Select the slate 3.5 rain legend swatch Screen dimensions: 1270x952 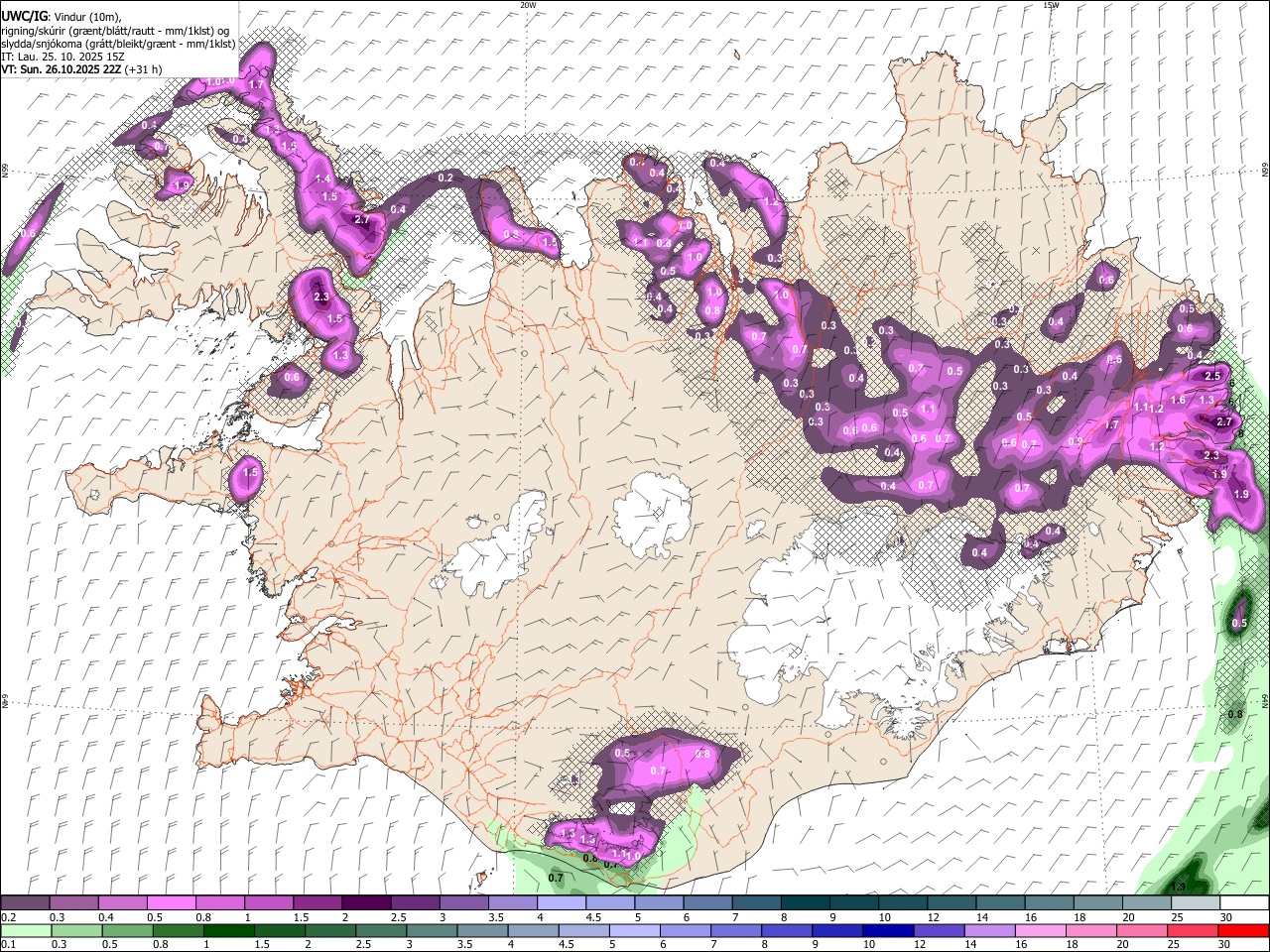pyautogui.click(x=482, y=931)
